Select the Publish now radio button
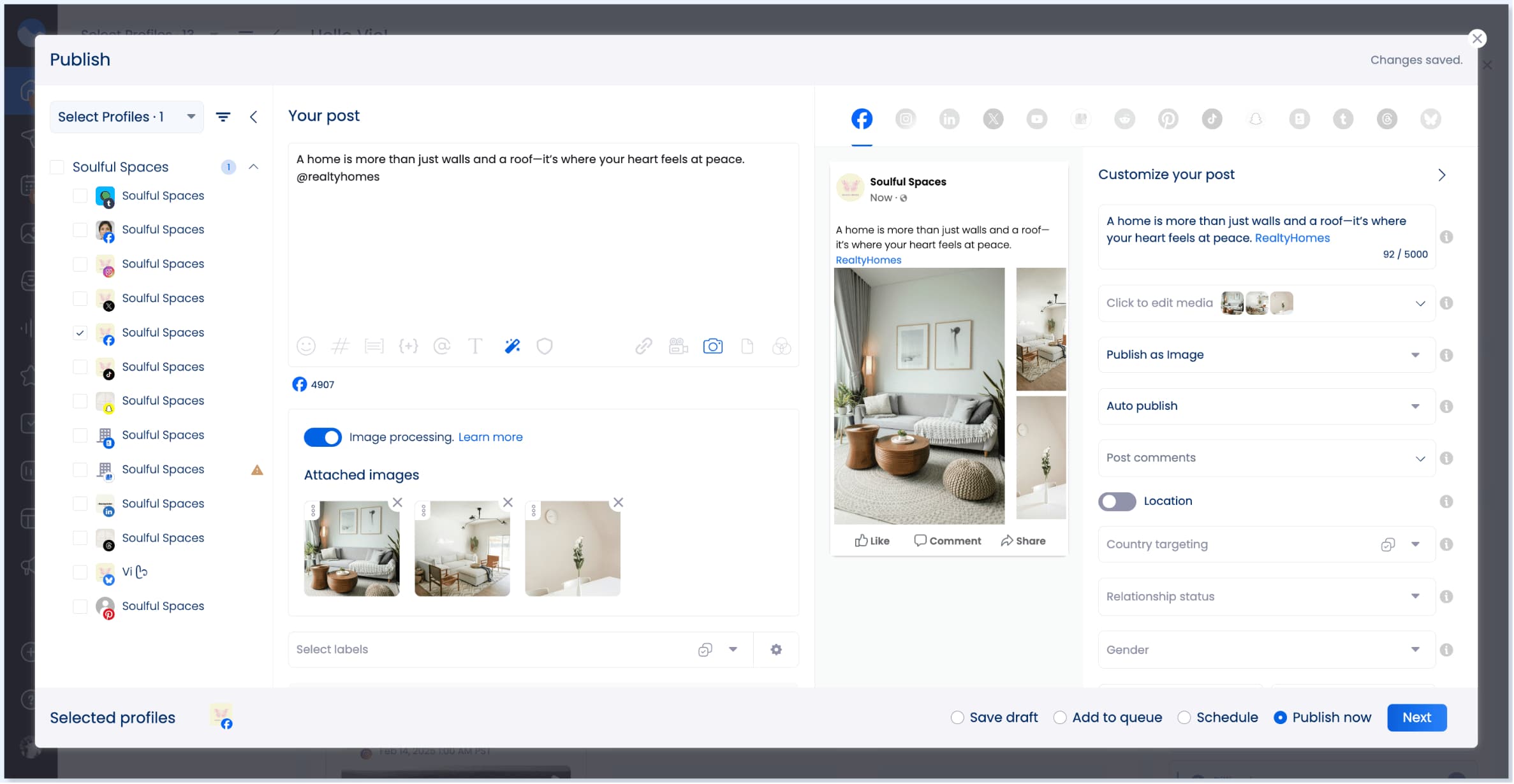Screen dimensions: 1514x784 tap(1281, 717)
